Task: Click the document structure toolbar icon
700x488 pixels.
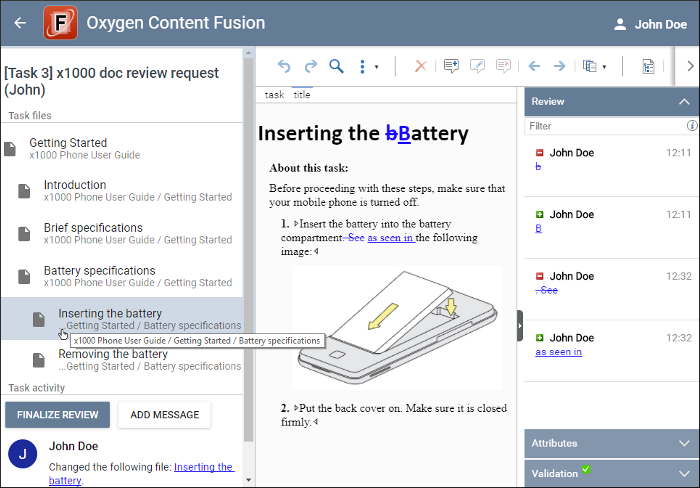Action: coord(648,67)
